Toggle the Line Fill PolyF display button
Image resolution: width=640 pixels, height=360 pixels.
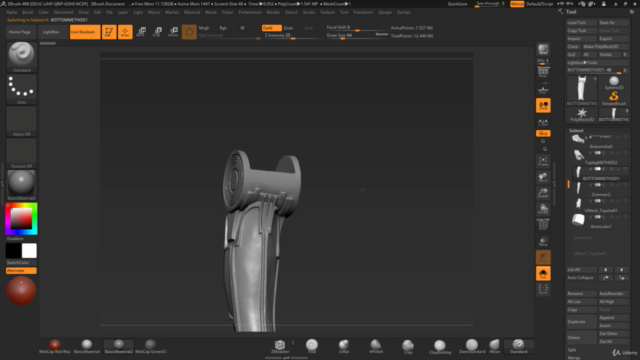point(543,224)
